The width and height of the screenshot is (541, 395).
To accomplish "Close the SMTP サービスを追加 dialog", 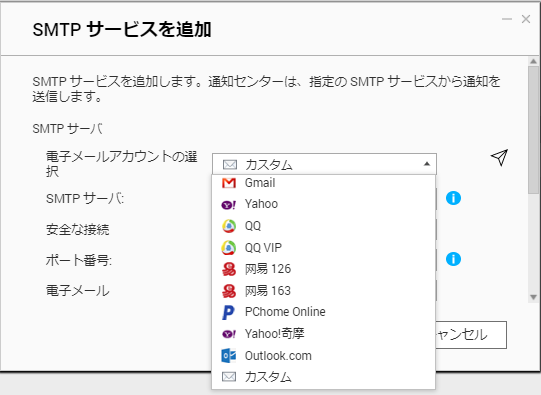I will coord(526,19).
